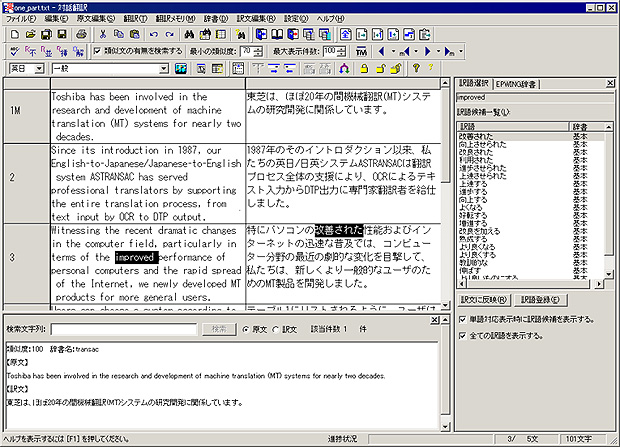Click the search string input field

(124, 329)
